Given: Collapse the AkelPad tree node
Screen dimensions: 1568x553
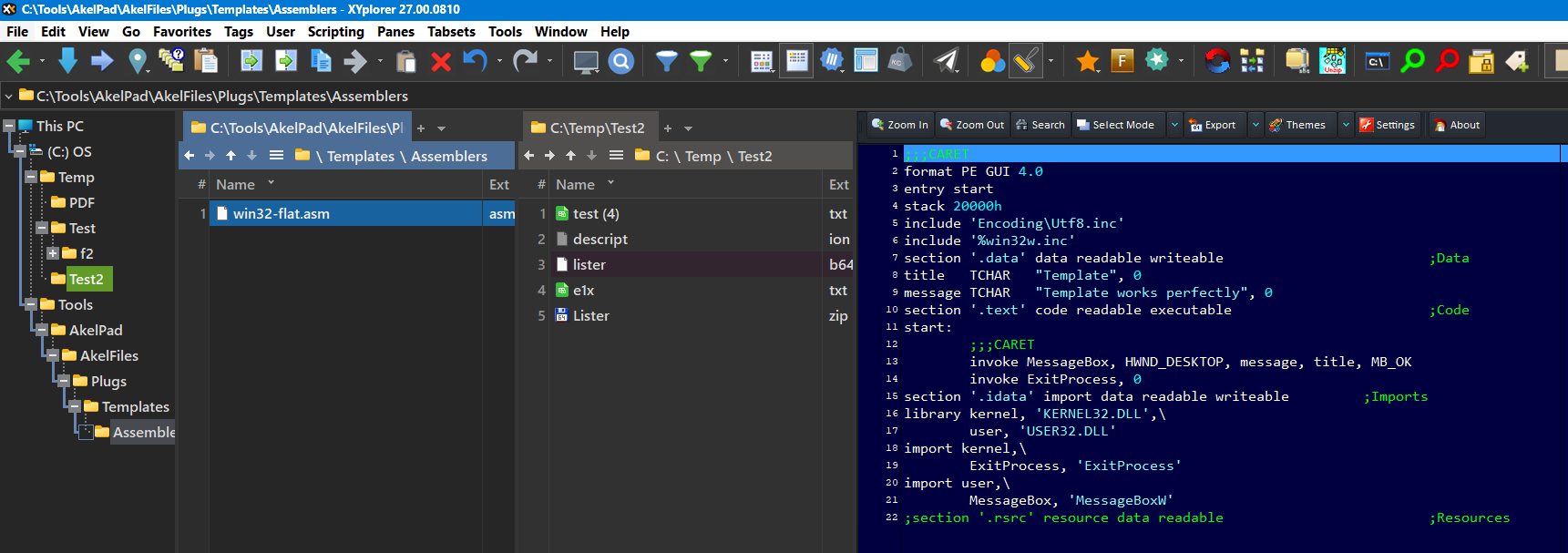Looking at the screenshot, I should tap(42, 330).
